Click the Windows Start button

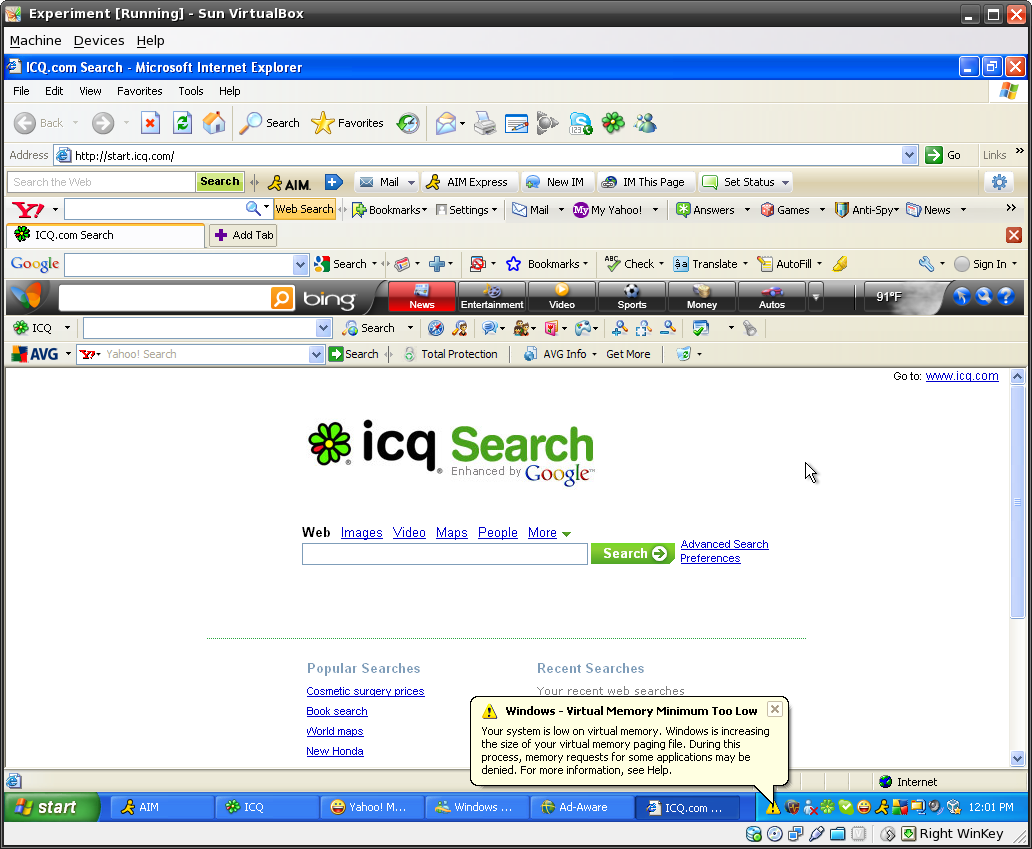[x=53, y=807]
